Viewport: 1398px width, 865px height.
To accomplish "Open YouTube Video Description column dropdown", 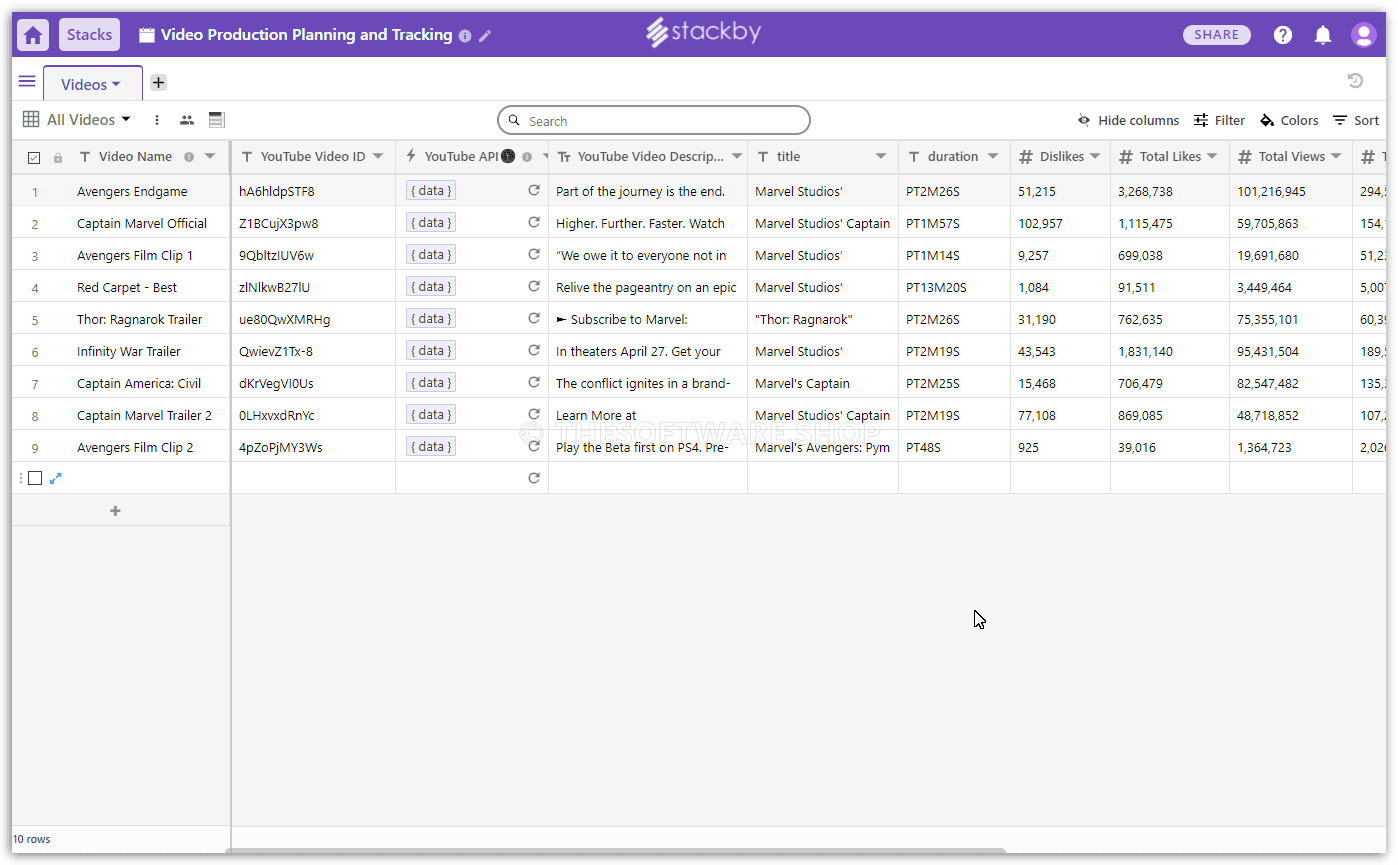I will 737,156.
